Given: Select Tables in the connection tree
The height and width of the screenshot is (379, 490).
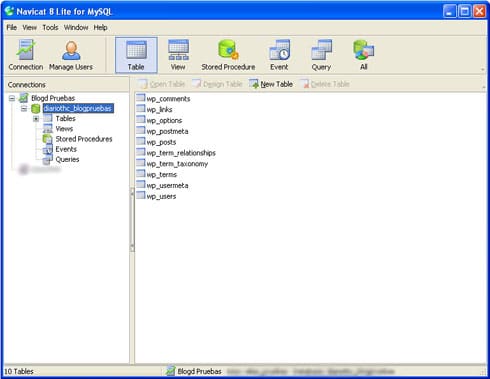Looking at the screenshot, I should 65,118.
